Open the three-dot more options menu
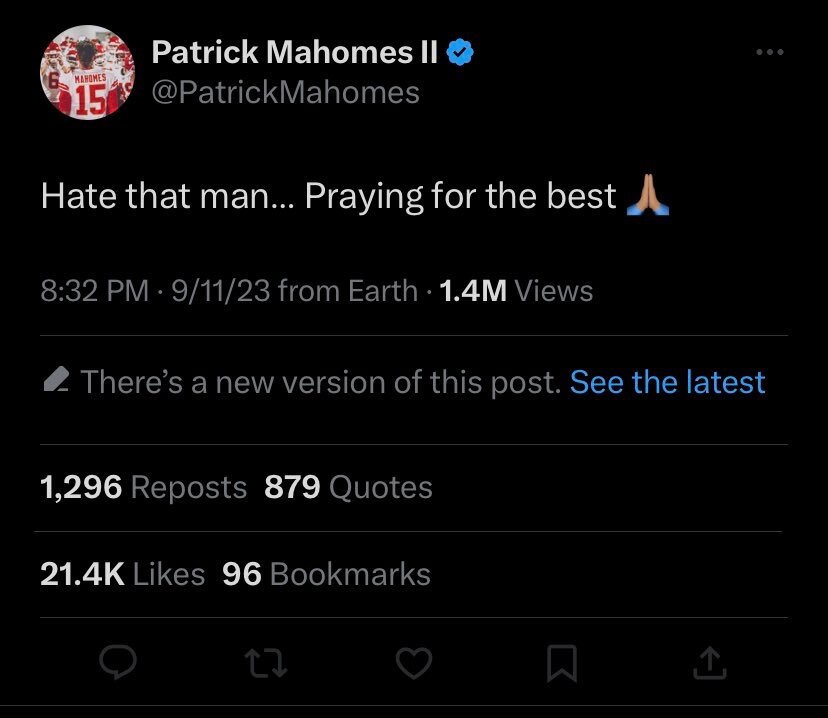Viewport: 828px width, 718px height. [769, 53]
